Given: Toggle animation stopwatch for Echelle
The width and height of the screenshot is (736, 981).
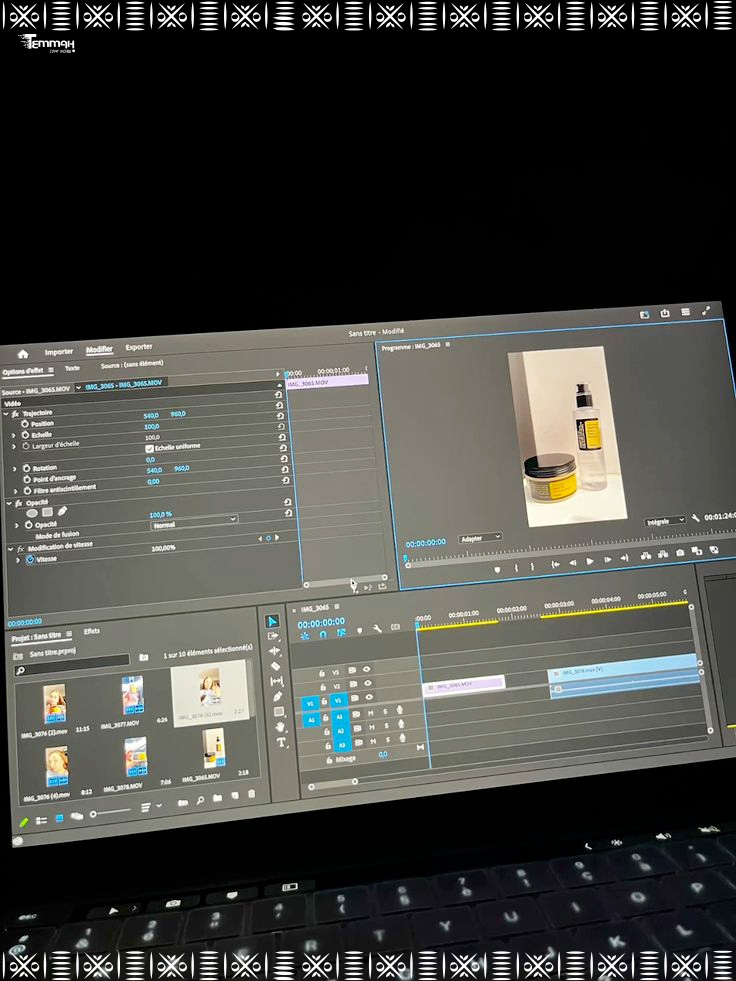Looking at the screenshot, I should tap(26, 435).
